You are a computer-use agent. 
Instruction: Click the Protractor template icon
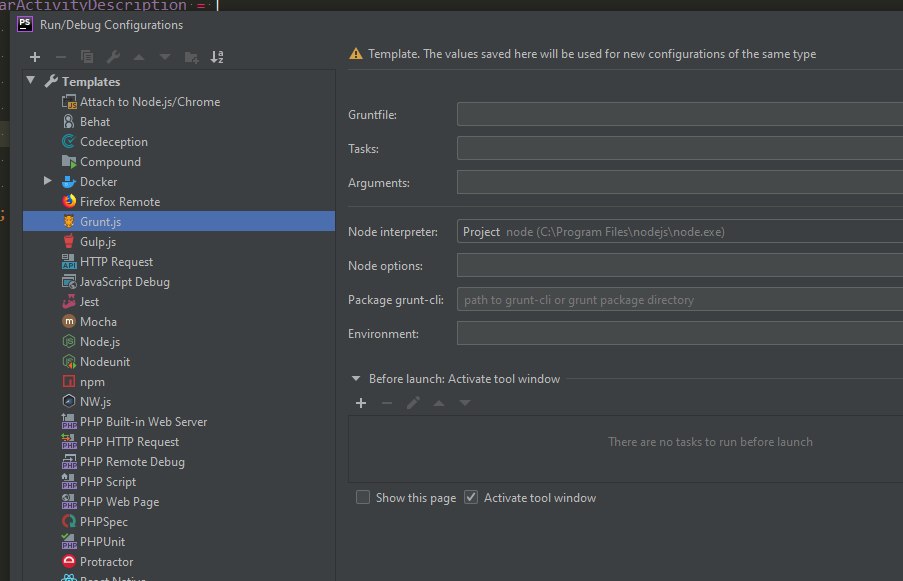pos(69,561)
